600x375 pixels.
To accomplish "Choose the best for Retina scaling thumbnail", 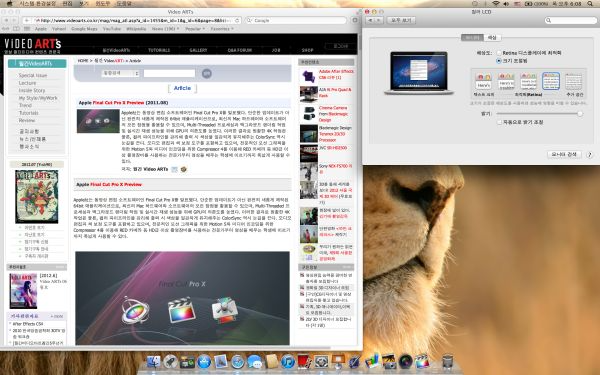I will 528,82.
